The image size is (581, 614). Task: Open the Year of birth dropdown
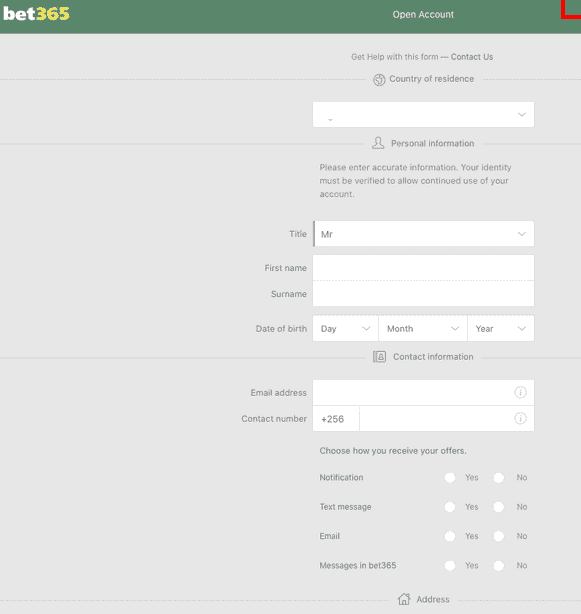pos(501,328)
